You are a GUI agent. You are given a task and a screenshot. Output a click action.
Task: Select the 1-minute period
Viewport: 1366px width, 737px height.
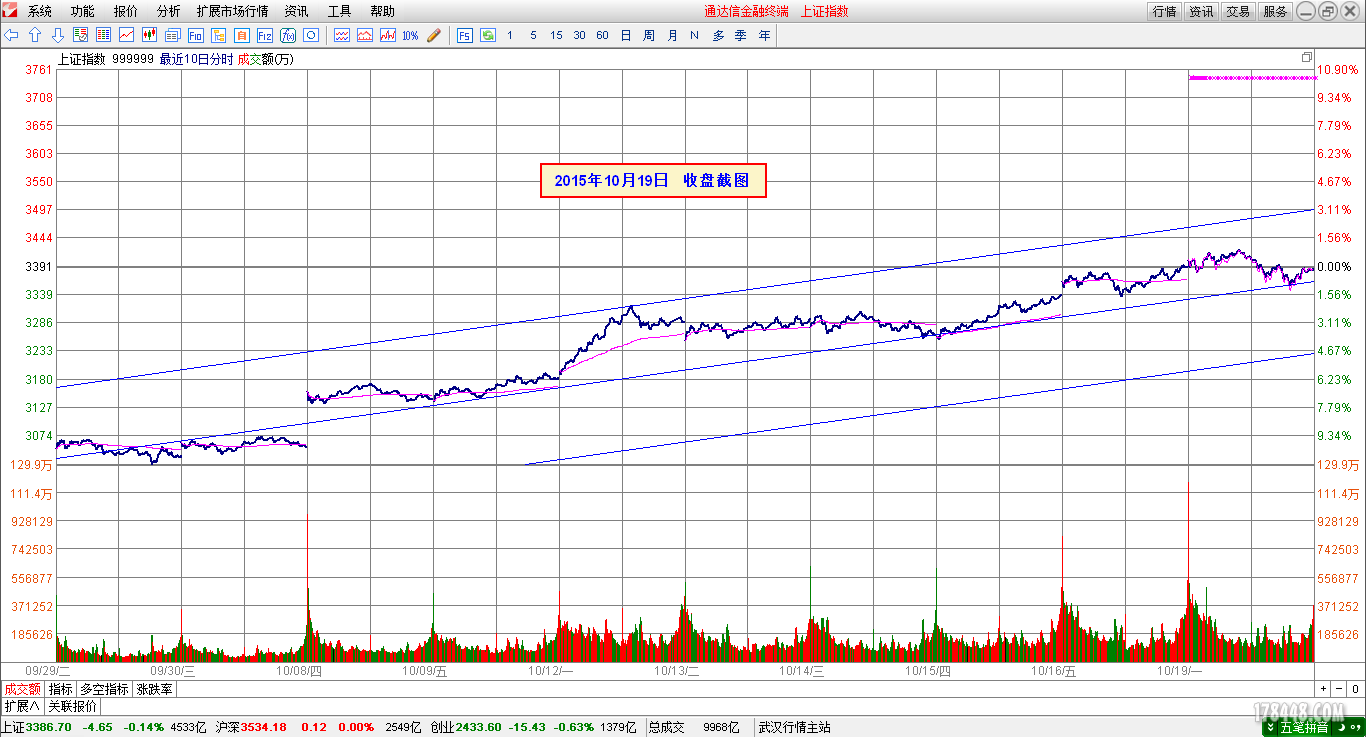coord(510,35)
